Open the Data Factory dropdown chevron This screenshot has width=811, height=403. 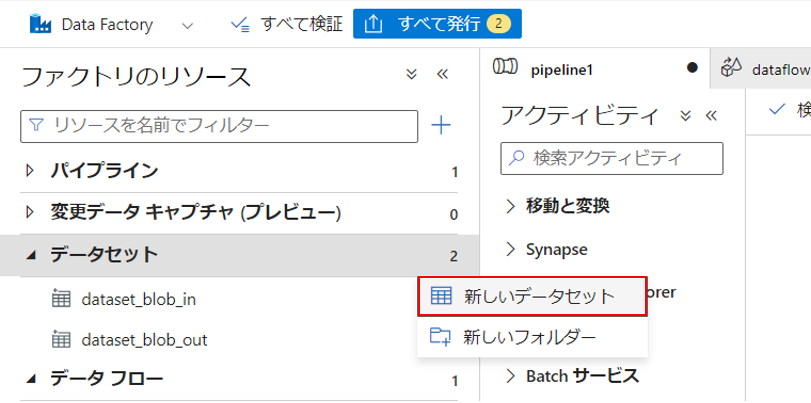pyautogui.click(x=188, y=25)
